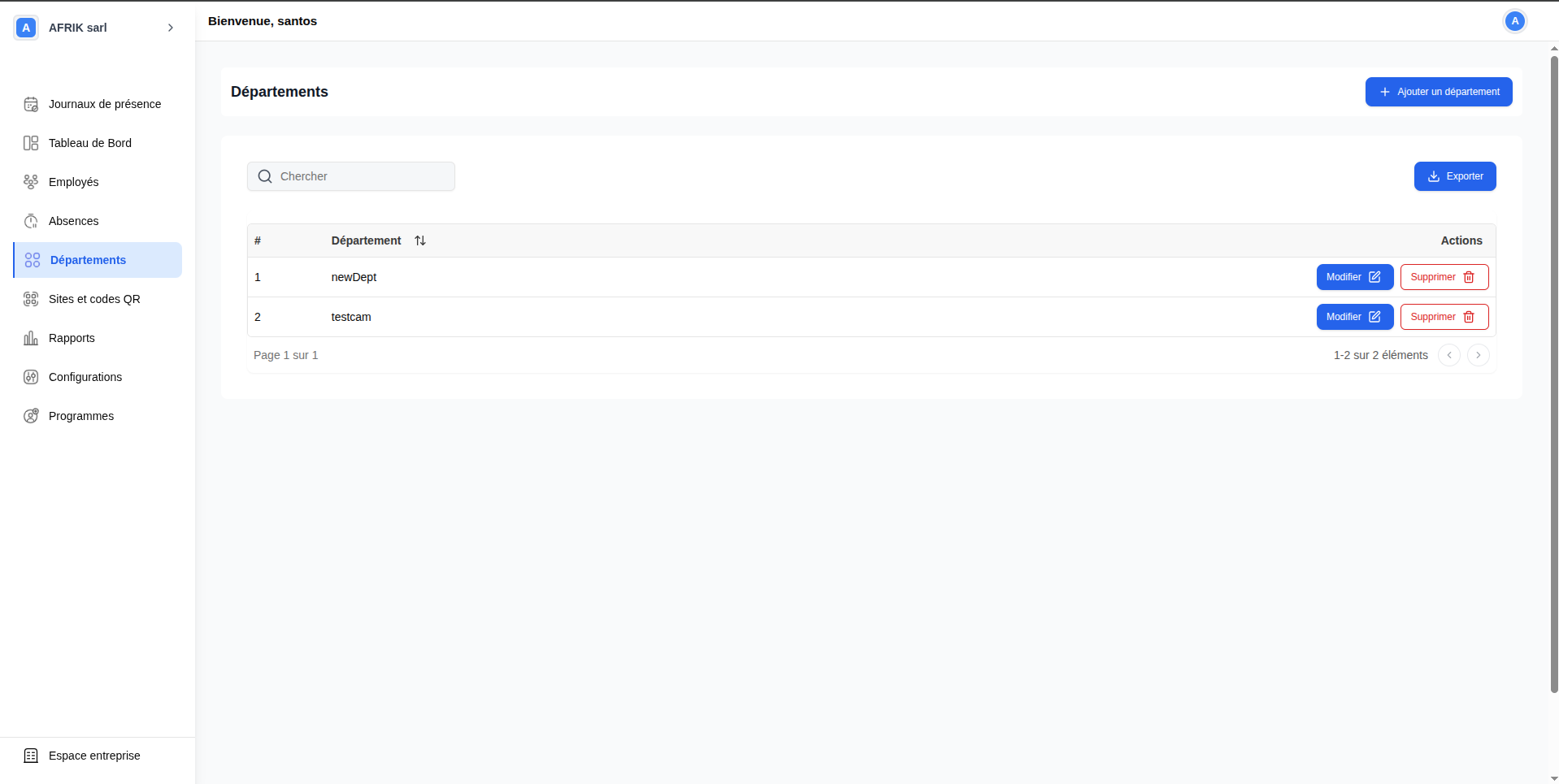Image resolution: width=1559 pixels, height=784 pixels.
Task: Go to the previous table page
Action: tap(1448, 355)
